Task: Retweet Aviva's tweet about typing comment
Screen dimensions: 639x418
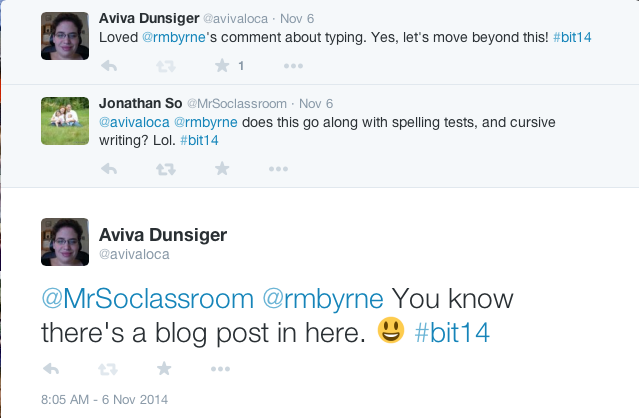Action: [x=165, y=66]
